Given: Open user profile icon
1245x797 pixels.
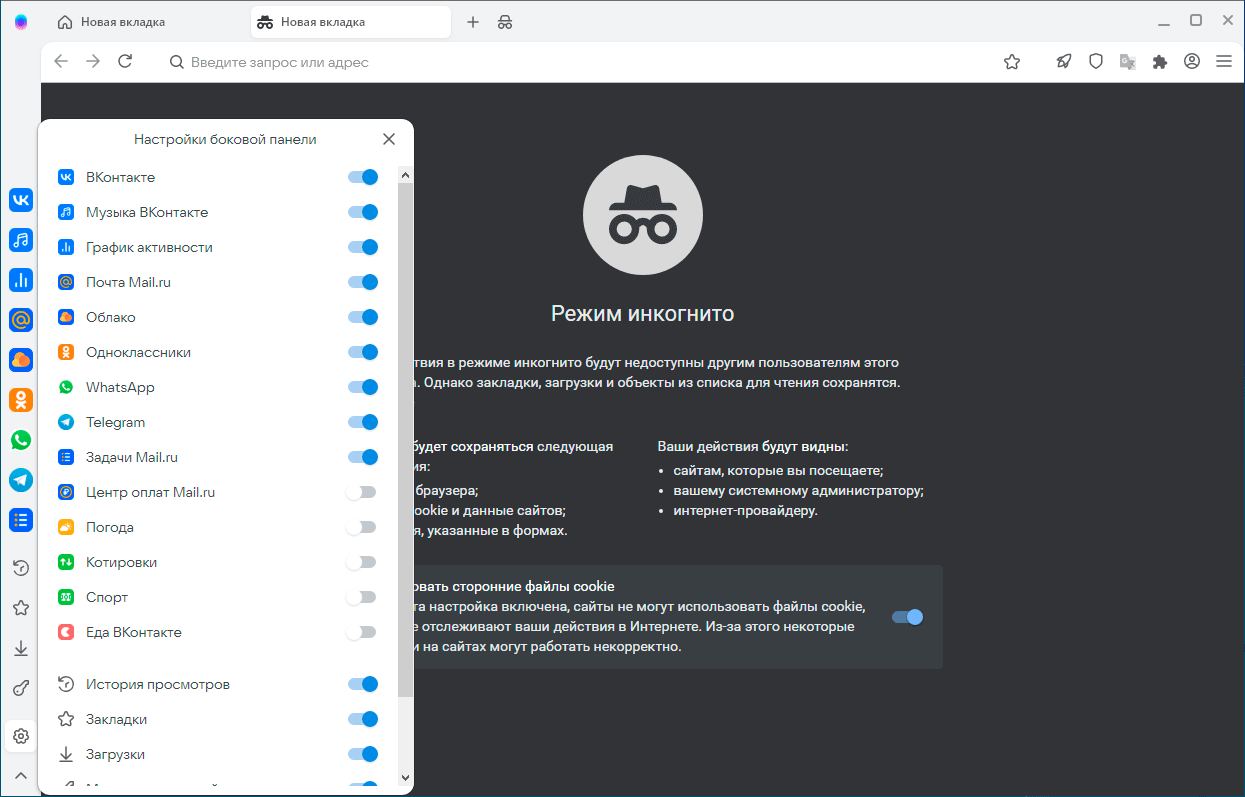Looking at the screenshot, I should pos(1192,62).
